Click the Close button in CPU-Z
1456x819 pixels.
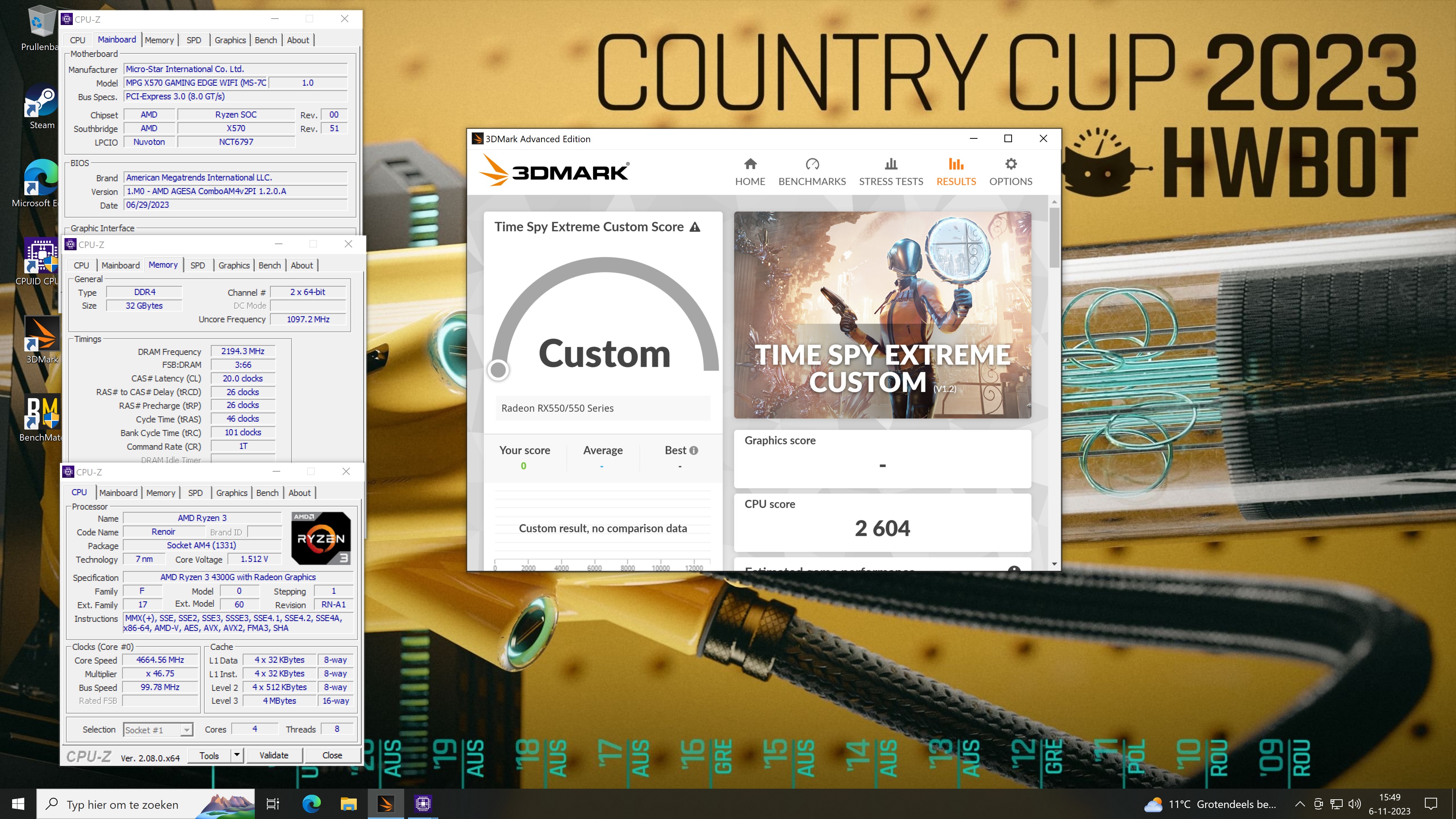[332, 755]
